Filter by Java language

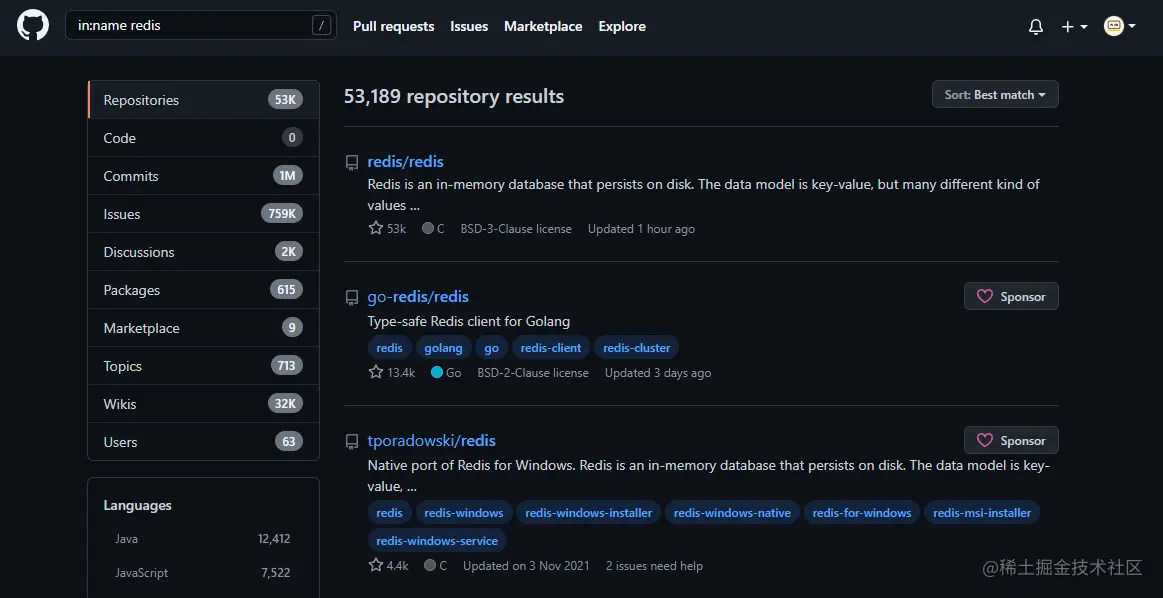[202, 539]
